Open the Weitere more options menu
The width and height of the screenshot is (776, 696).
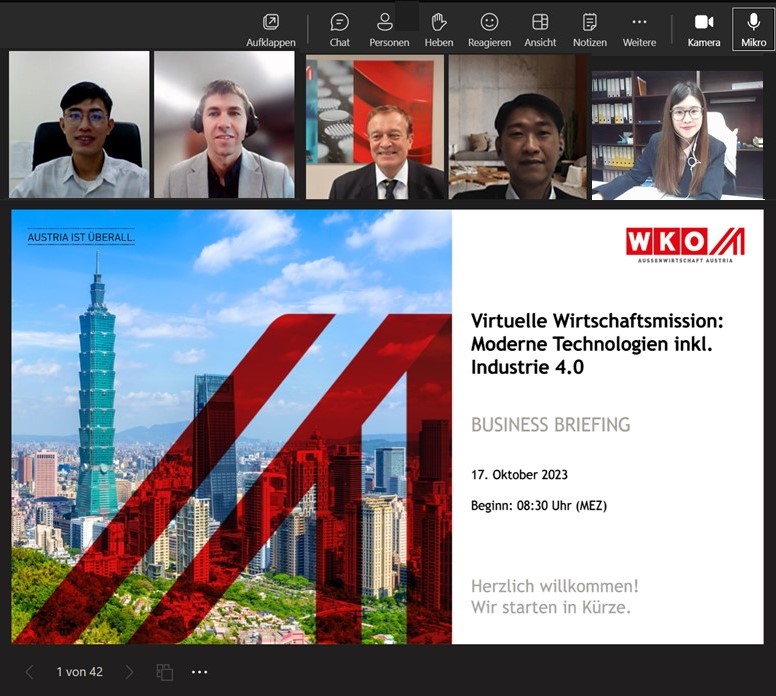[x=639, y=30]
